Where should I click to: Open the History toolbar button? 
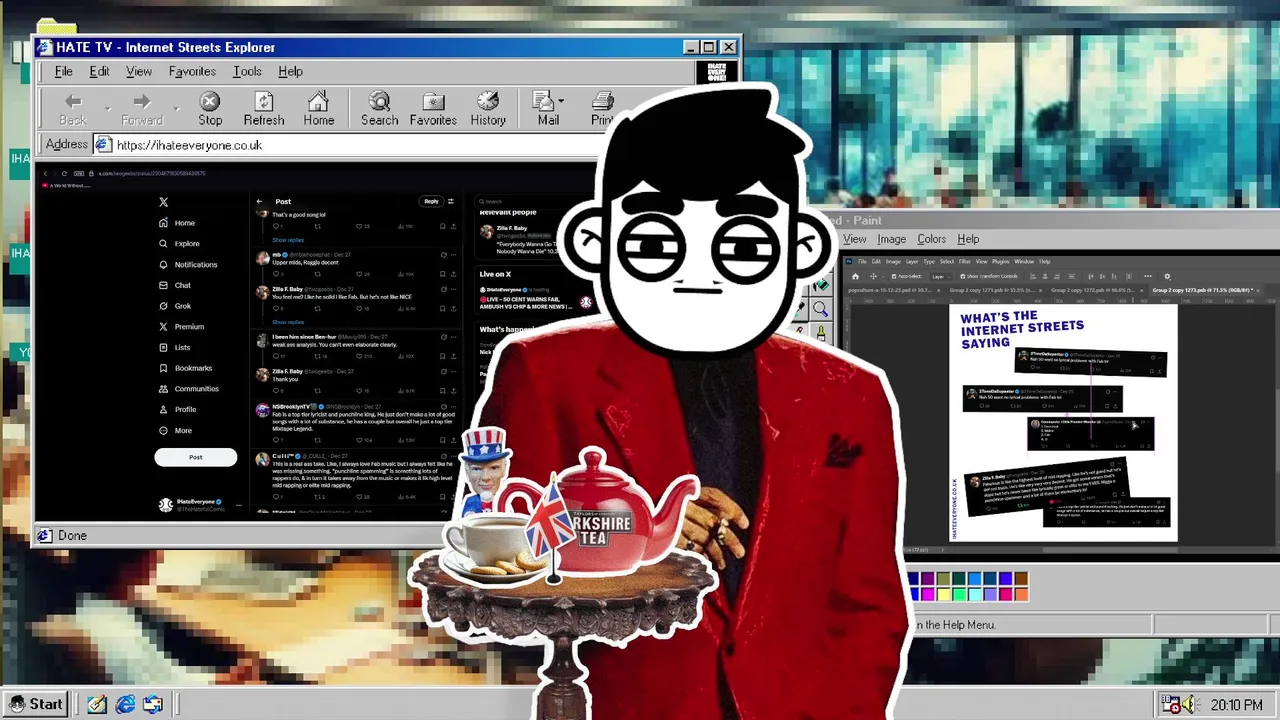point(488,109)
